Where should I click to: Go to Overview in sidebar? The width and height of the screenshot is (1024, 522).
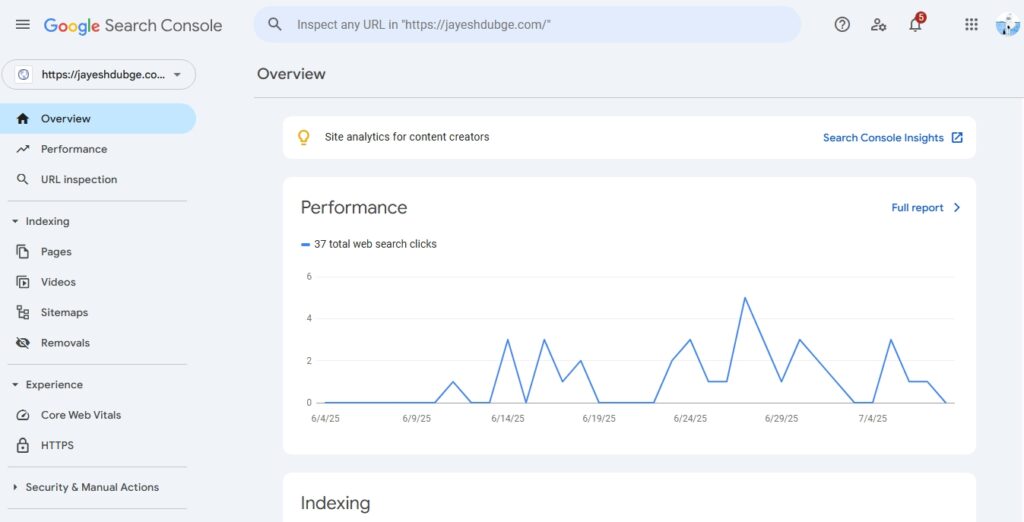point(98,119)
